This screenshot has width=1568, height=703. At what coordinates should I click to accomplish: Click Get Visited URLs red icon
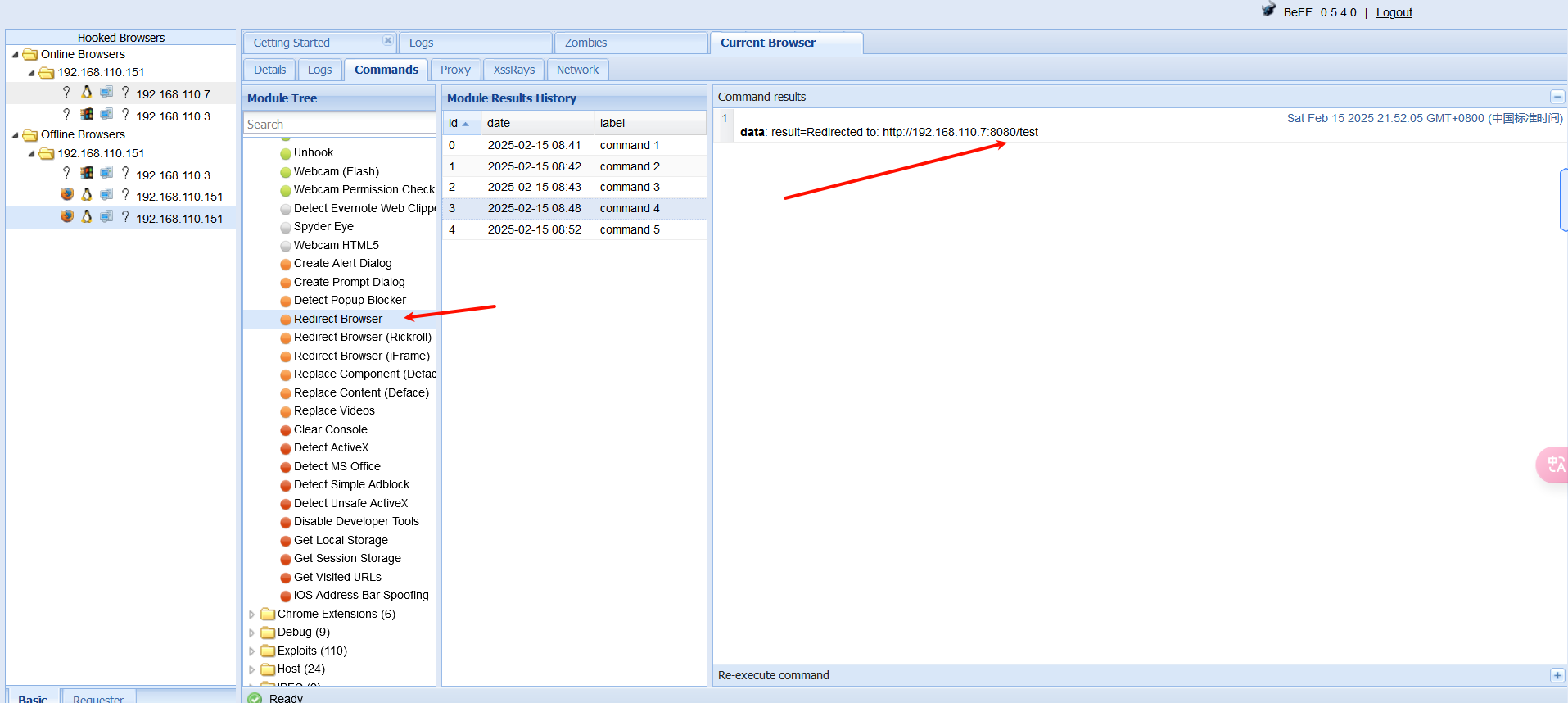click(x=286, y=578)
